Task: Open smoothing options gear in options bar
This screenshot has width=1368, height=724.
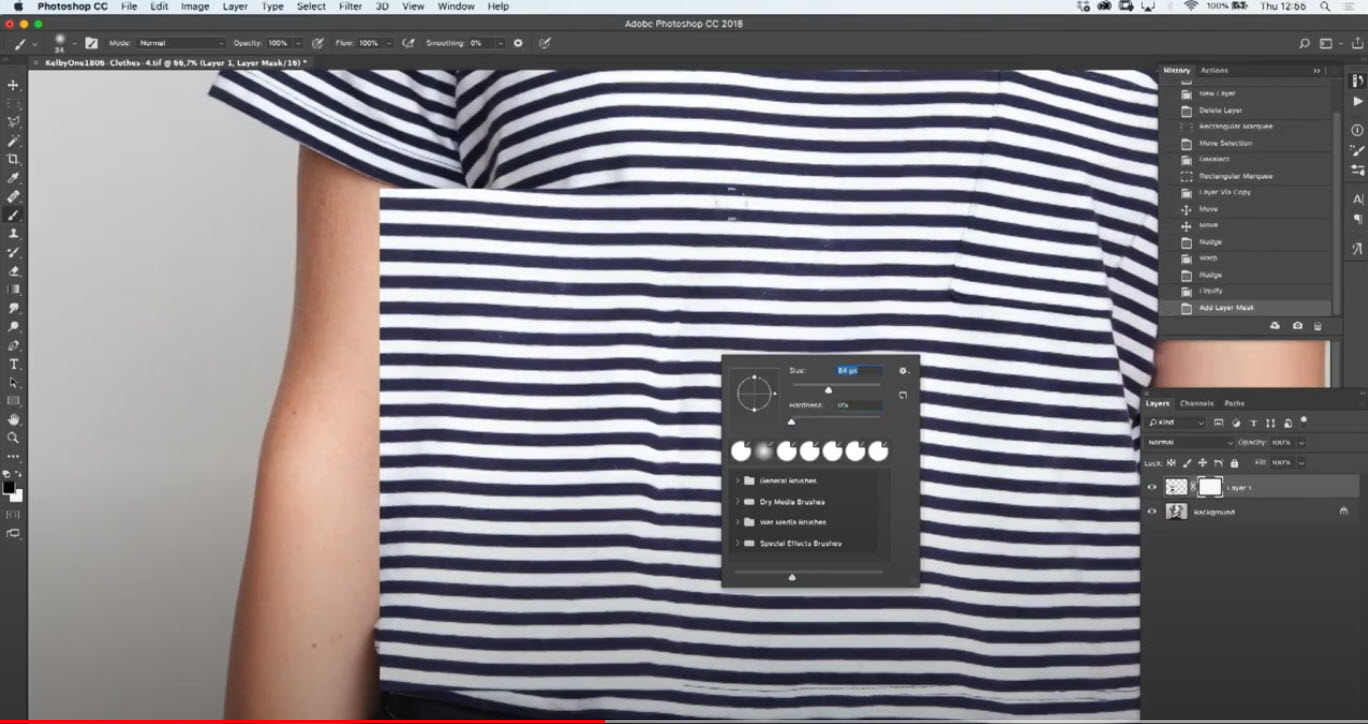Action: pyautogui.click(x=518, y=43)
